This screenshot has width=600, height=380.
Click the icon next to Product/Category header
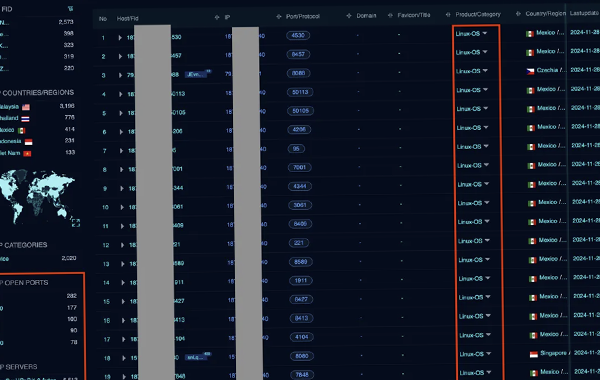click(448, 15)
